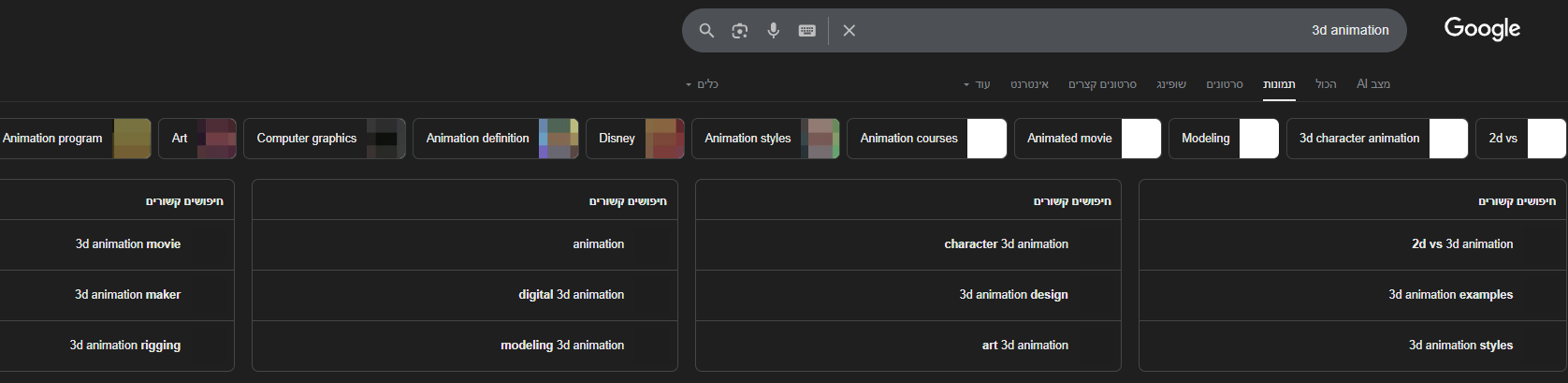Click the Computer graphics chip thumbnail
This screenshot has height=383, width=1568.
click(385, 139)
